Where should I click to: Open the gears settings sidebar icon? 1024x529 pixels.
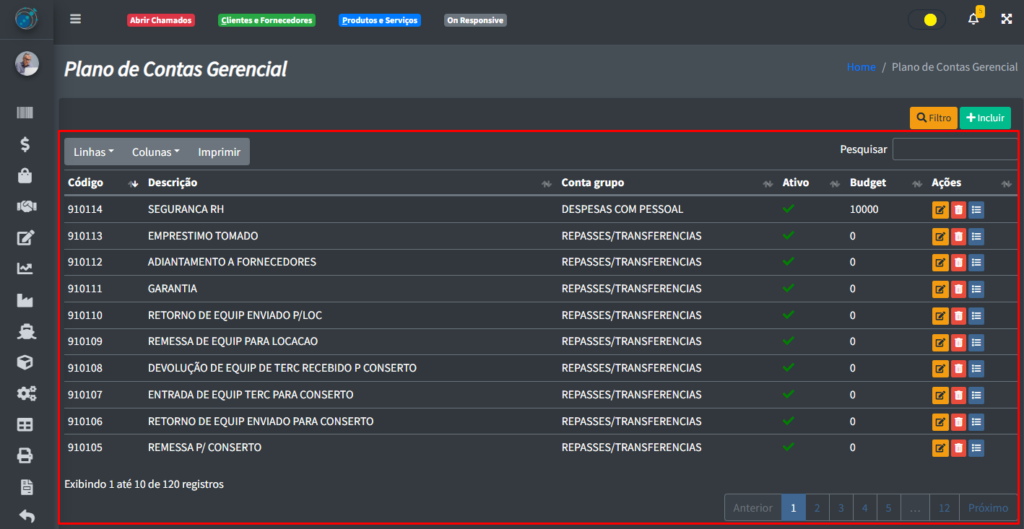pyautogui.click(x=26, y=394)
